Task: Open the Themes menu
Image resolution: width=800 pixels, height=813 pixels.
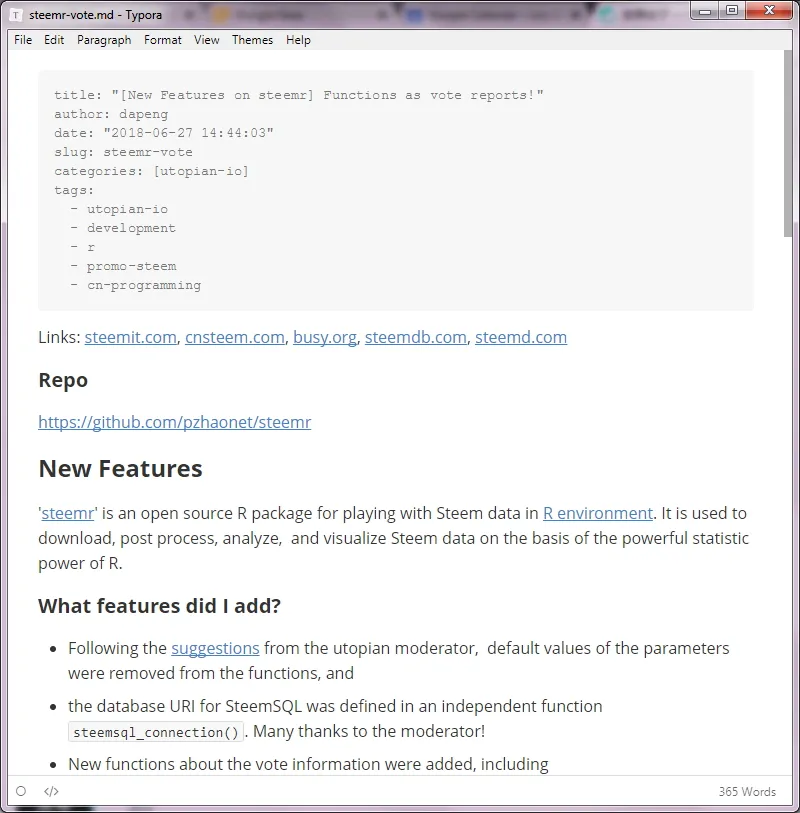Action: [252, 40]
